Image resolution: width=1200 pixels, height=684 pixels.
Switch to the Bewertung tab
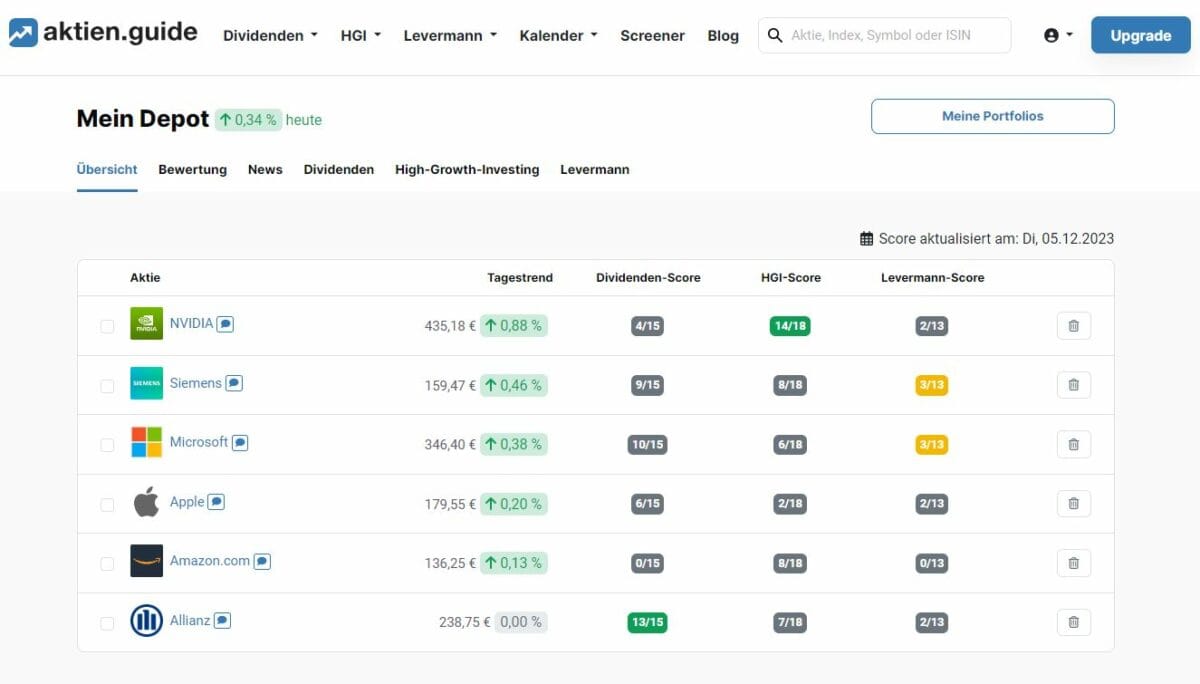point(192,169)
